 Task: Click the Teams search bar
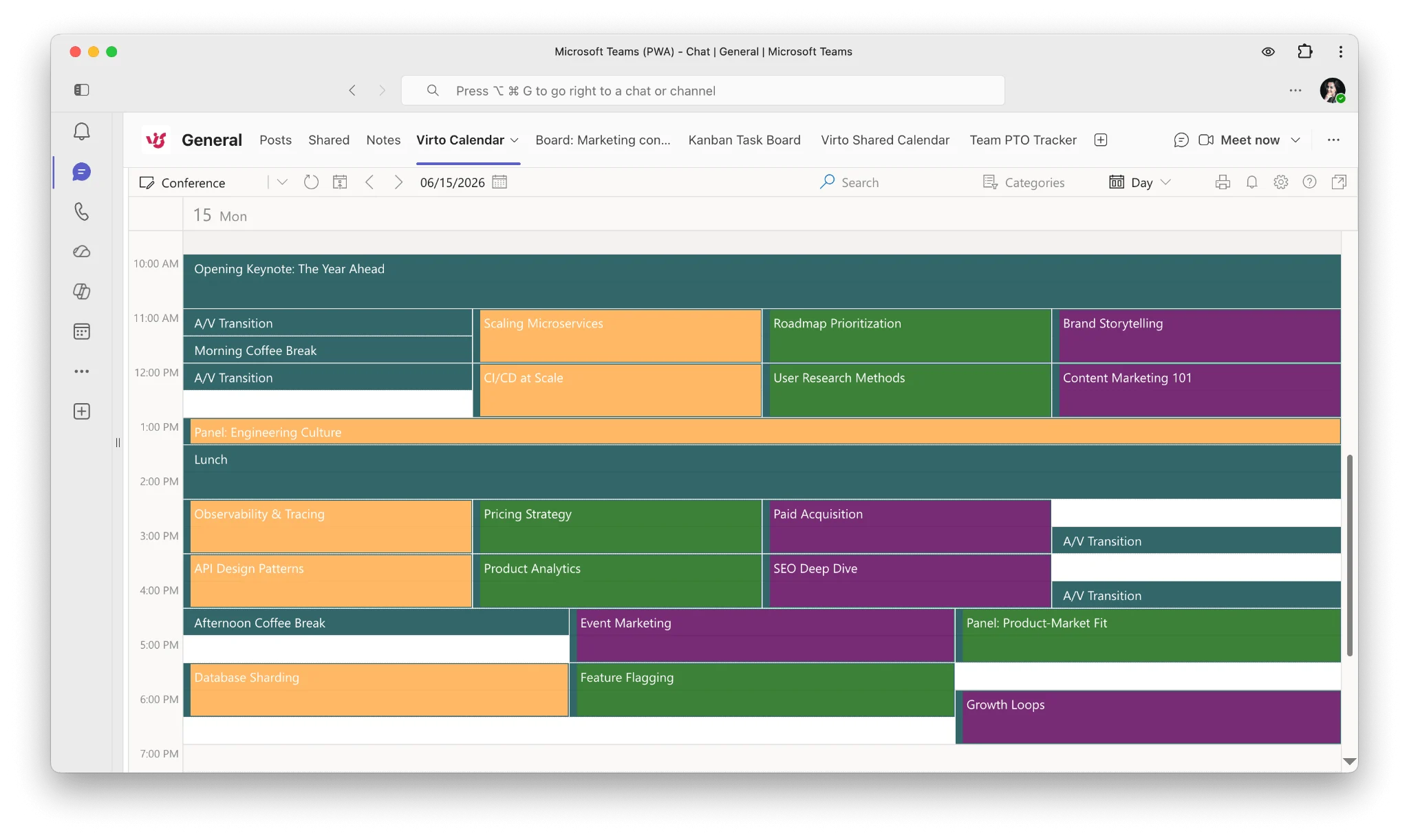702,90
